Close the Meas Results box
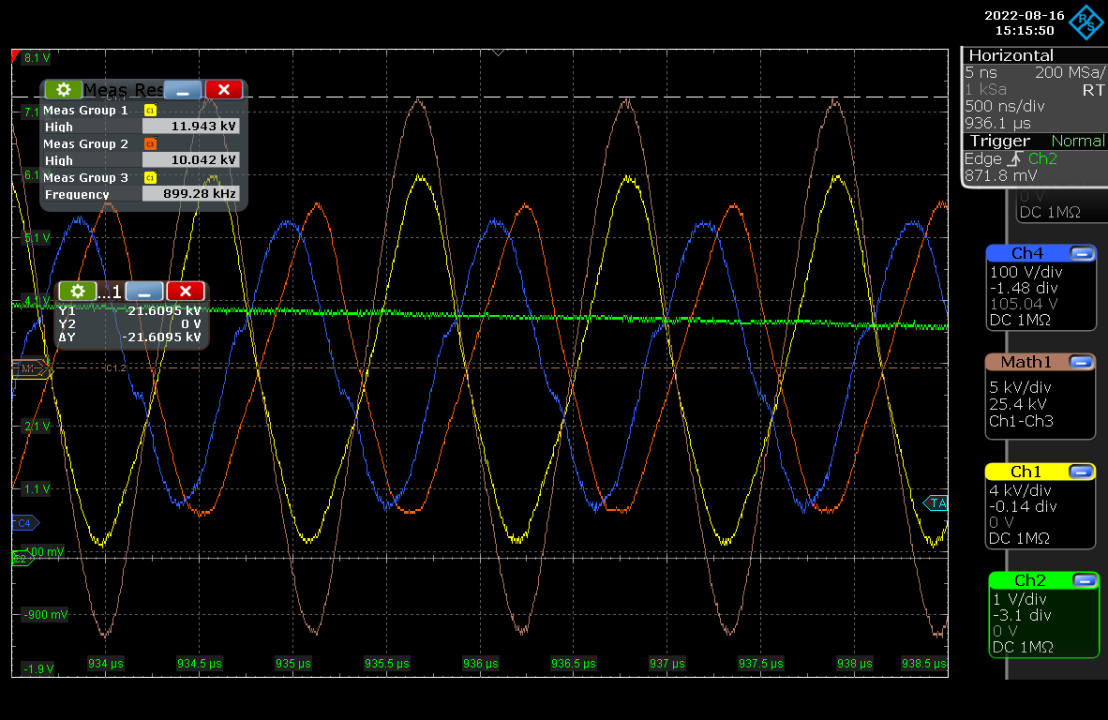1108x720 pixels. (x=224, y=90)
